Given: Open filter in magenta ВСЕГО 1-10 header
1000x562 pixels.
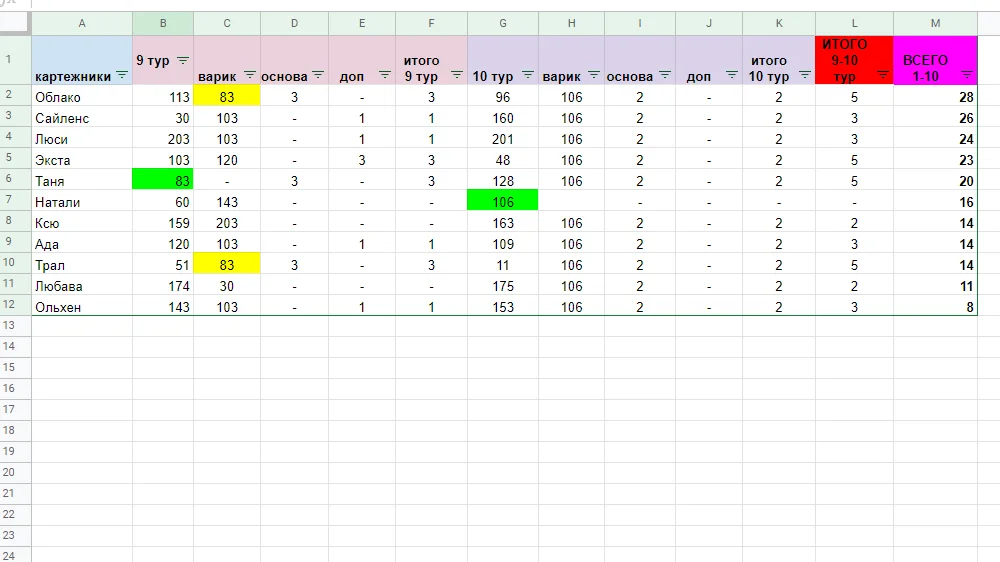Looking at the screenshot, I should (x=967, y=75).
